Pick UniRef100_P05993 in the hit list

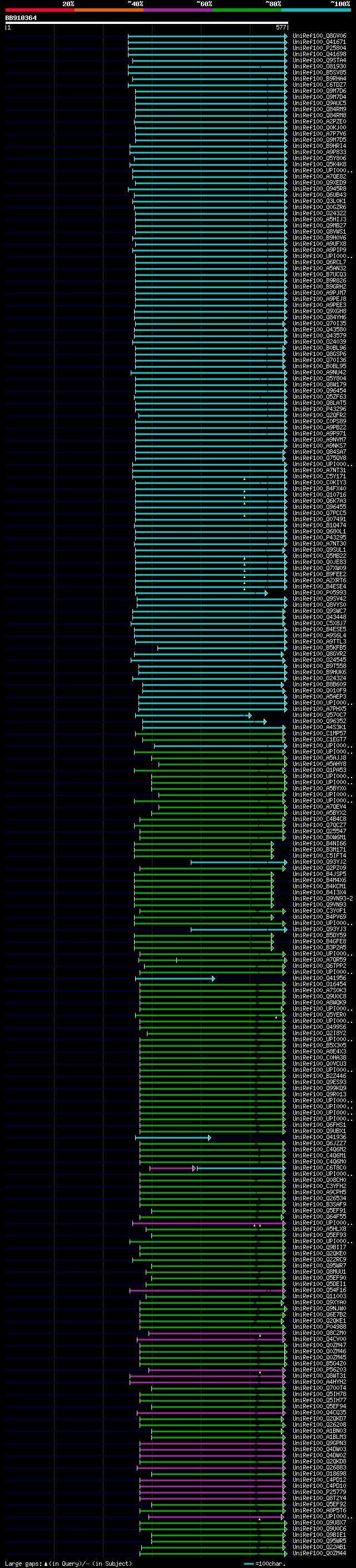[319, 593]
